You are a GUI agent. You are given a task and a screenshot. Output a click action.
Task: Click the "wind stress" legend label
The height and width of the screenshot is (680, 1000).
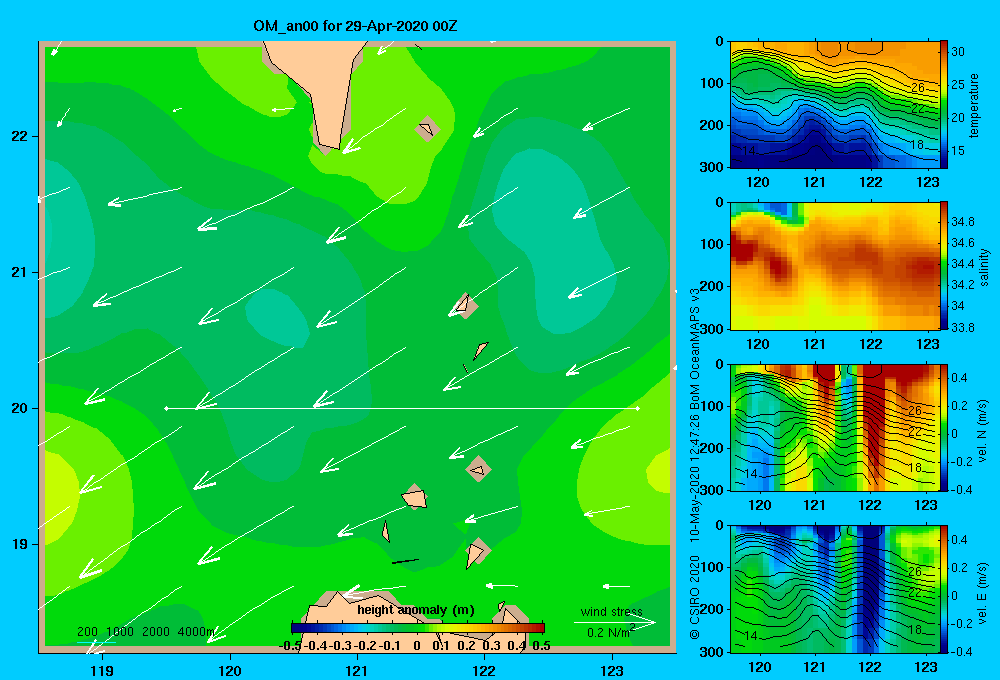click(611, 612)
